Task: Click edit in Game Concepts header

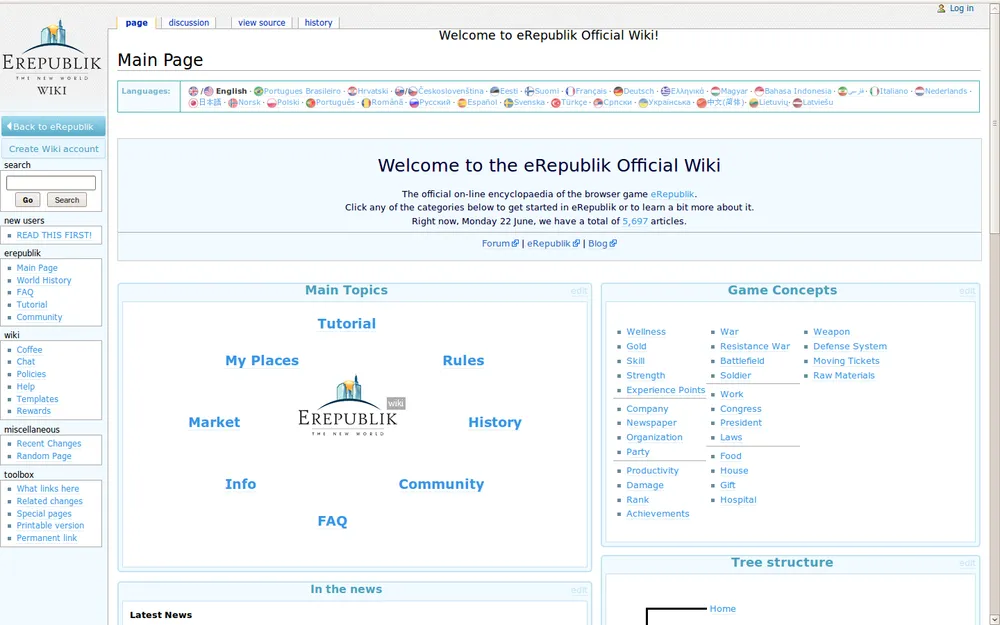Action: pos(967,291)
